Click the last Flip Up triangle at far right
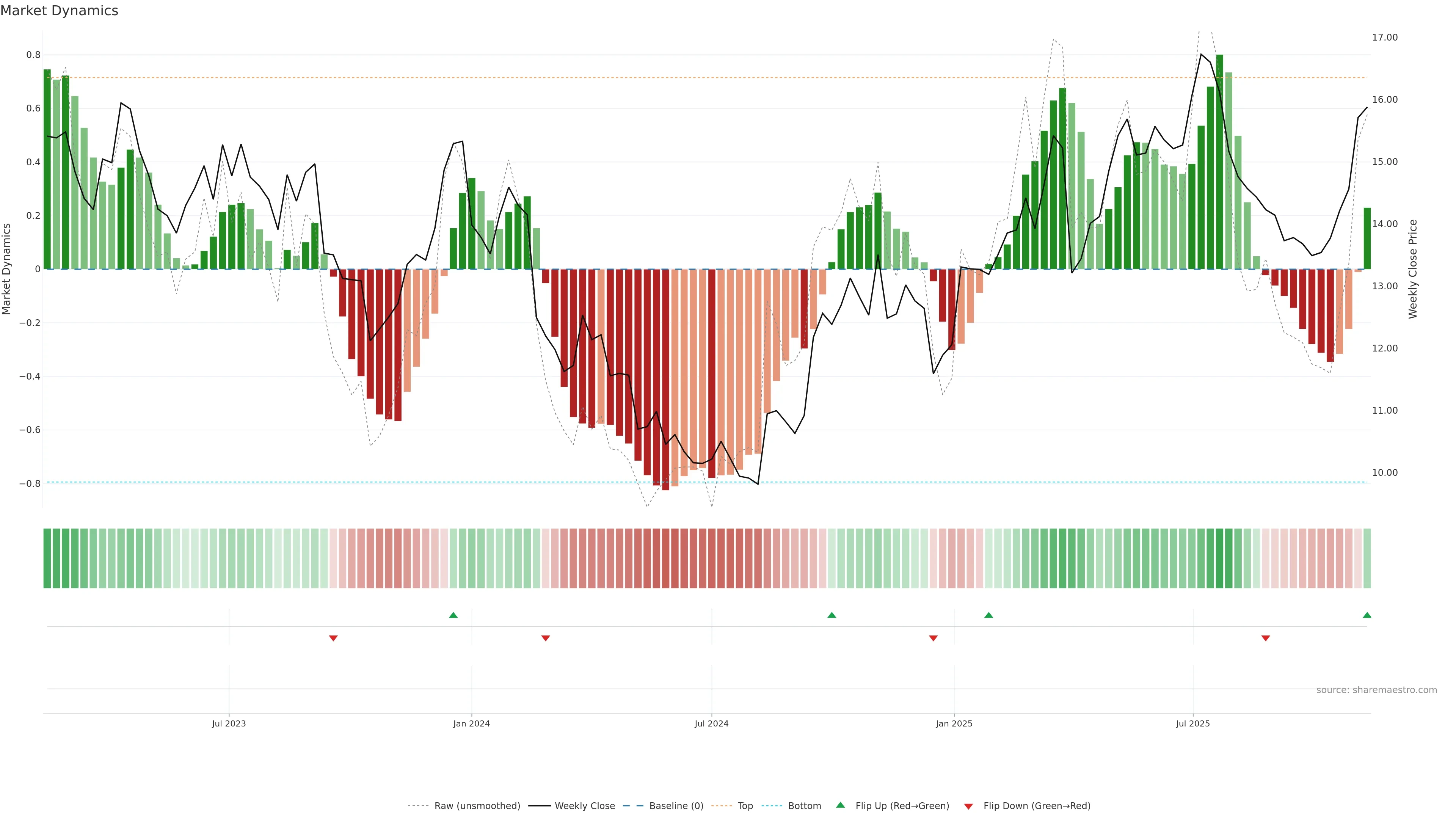Viewport: 1456px width, 819px height. pos(1367,615)
